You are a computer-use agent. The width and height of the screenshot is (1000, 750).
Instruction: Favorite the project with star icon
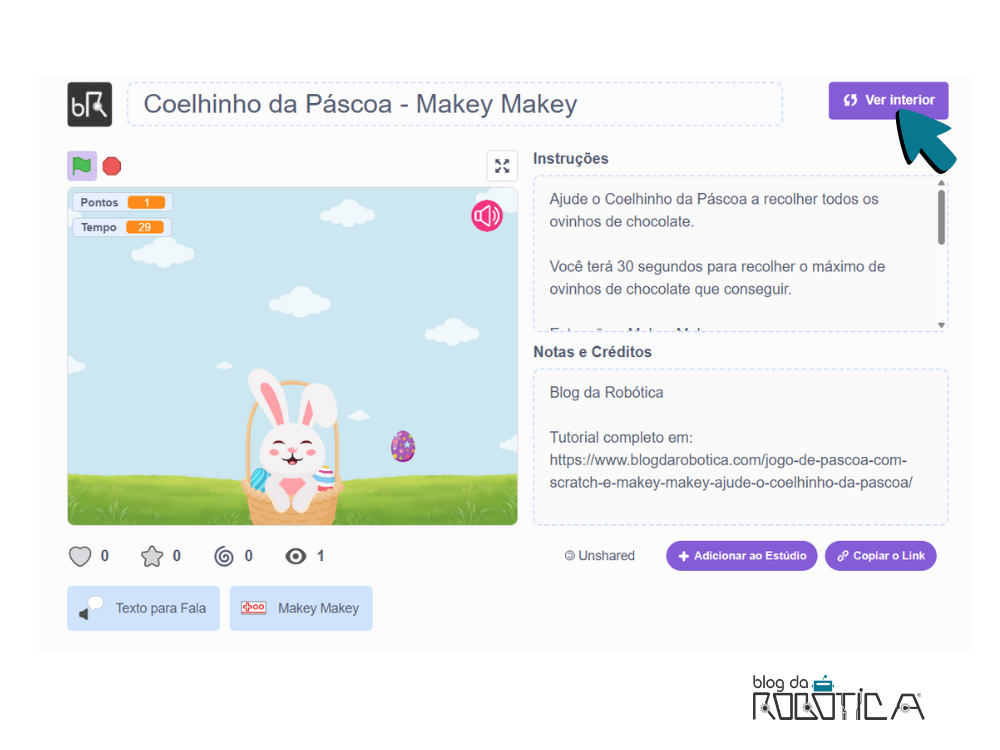[x=152, y=556]
